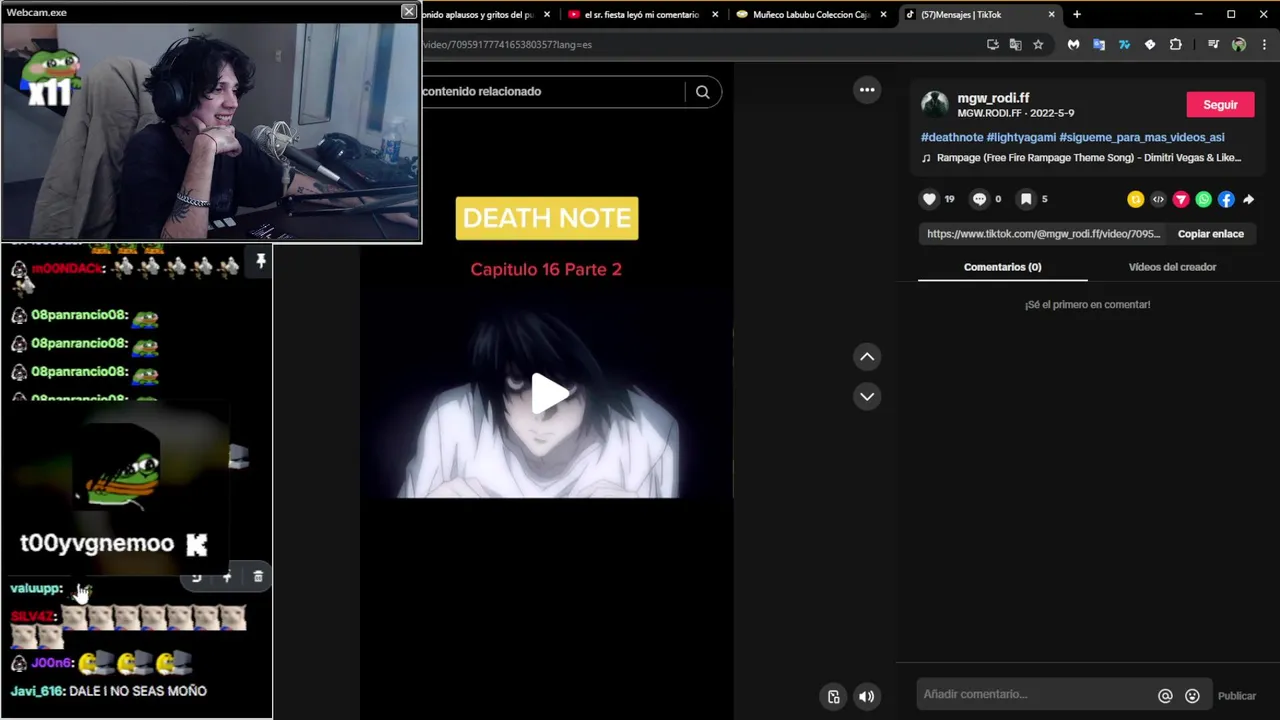Open the mgw_rodi.ff profile name
The width and height of the screenshot is (1280, 720).
tap(993, 98)
